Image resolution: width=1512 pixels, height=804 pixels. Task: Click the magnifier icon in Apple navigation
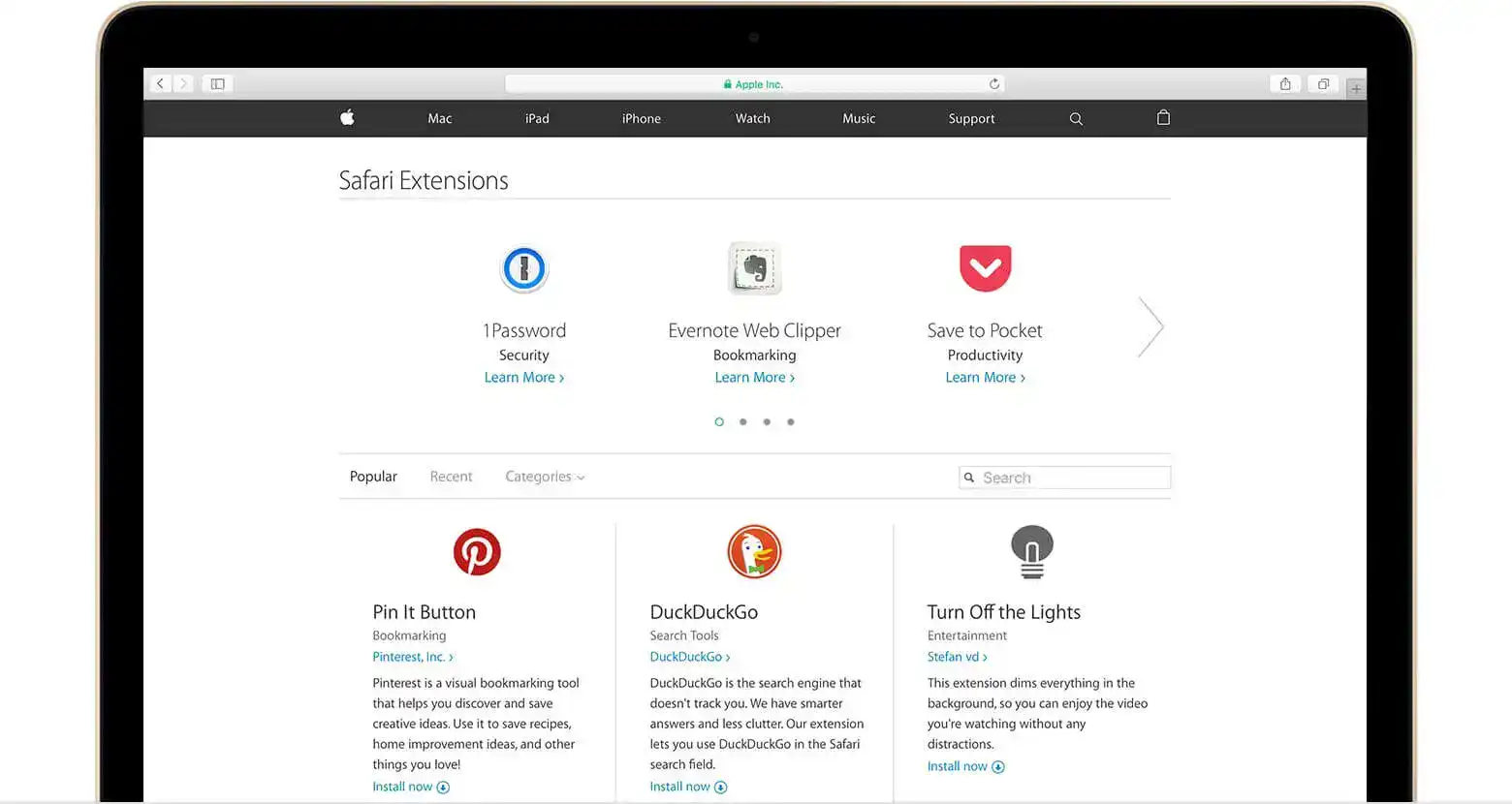1076,119
